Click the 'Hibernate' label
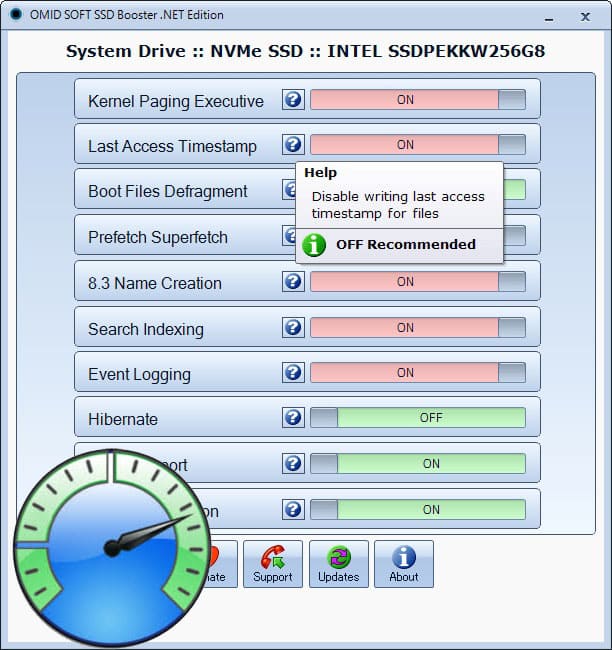 pyautogui.click(x=123, y=419)
